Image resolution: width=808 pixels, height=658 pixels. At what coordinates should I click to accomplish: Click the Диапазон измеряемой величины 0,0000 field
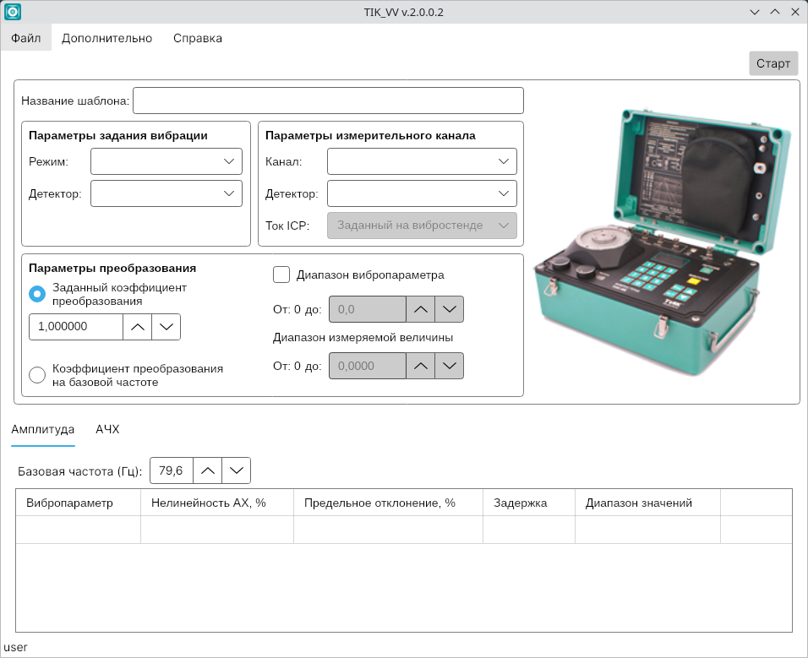pos(367,366)
